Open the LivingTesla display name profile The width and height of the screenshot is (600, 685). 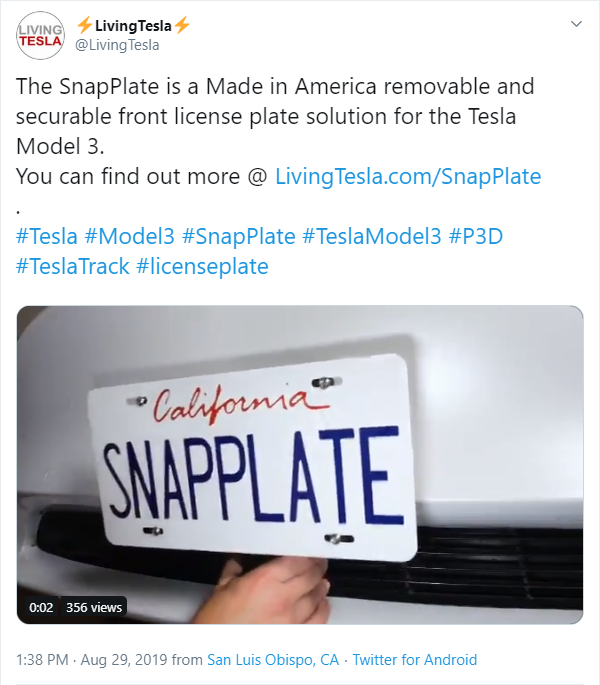tap(133, 26)
